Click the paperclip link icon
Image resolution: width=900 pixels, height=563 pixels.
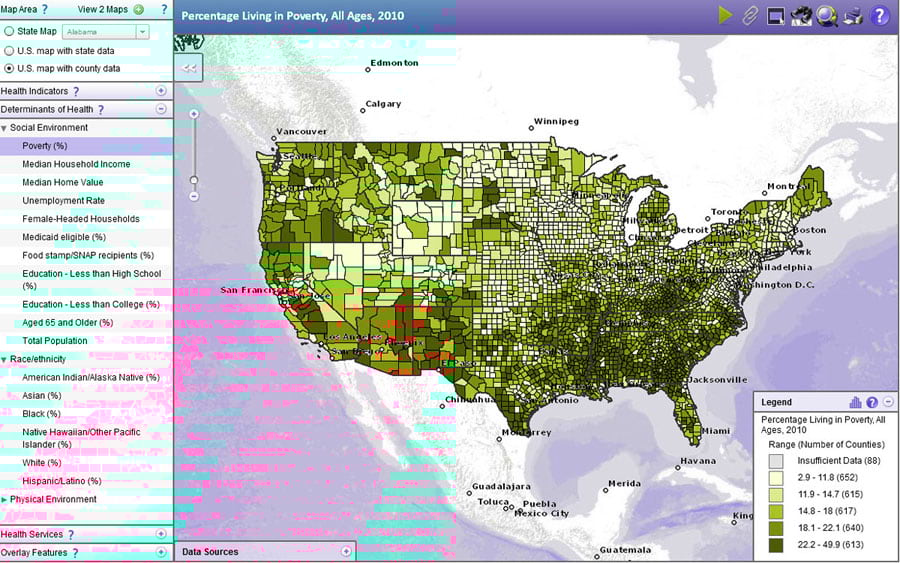pos(750,15)
